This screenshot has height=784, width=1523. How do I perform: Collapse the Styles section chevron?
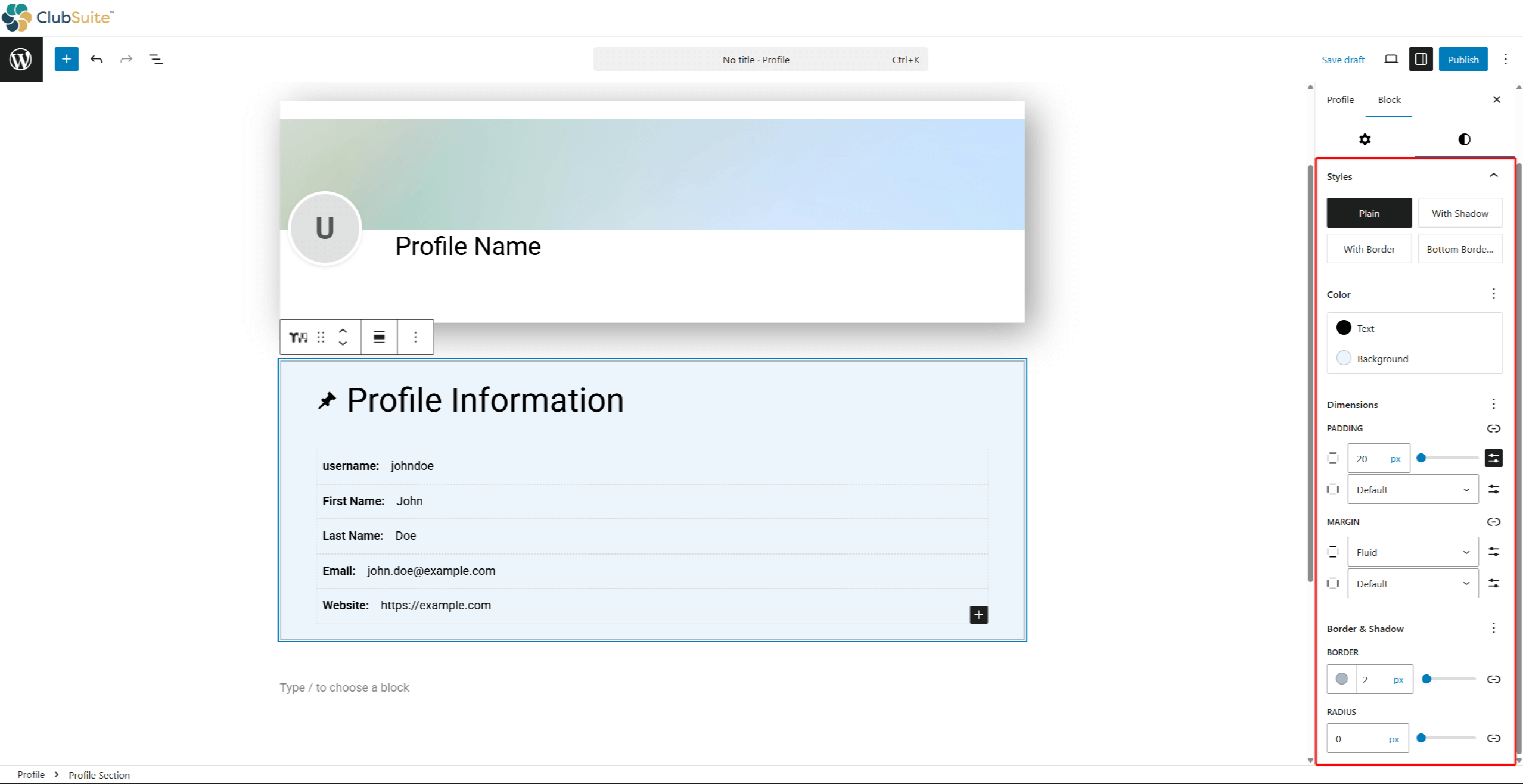[1494, 175]
